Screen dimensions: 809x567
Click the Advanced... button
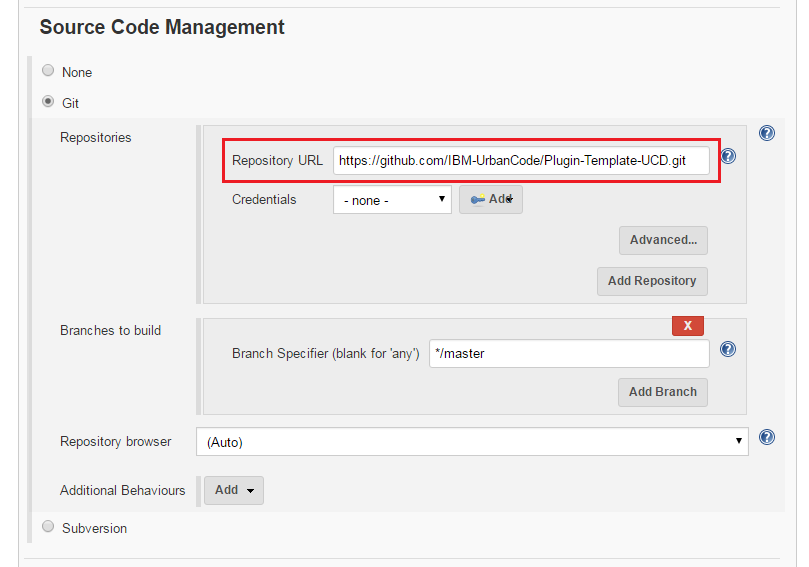(x=663, y=240)
